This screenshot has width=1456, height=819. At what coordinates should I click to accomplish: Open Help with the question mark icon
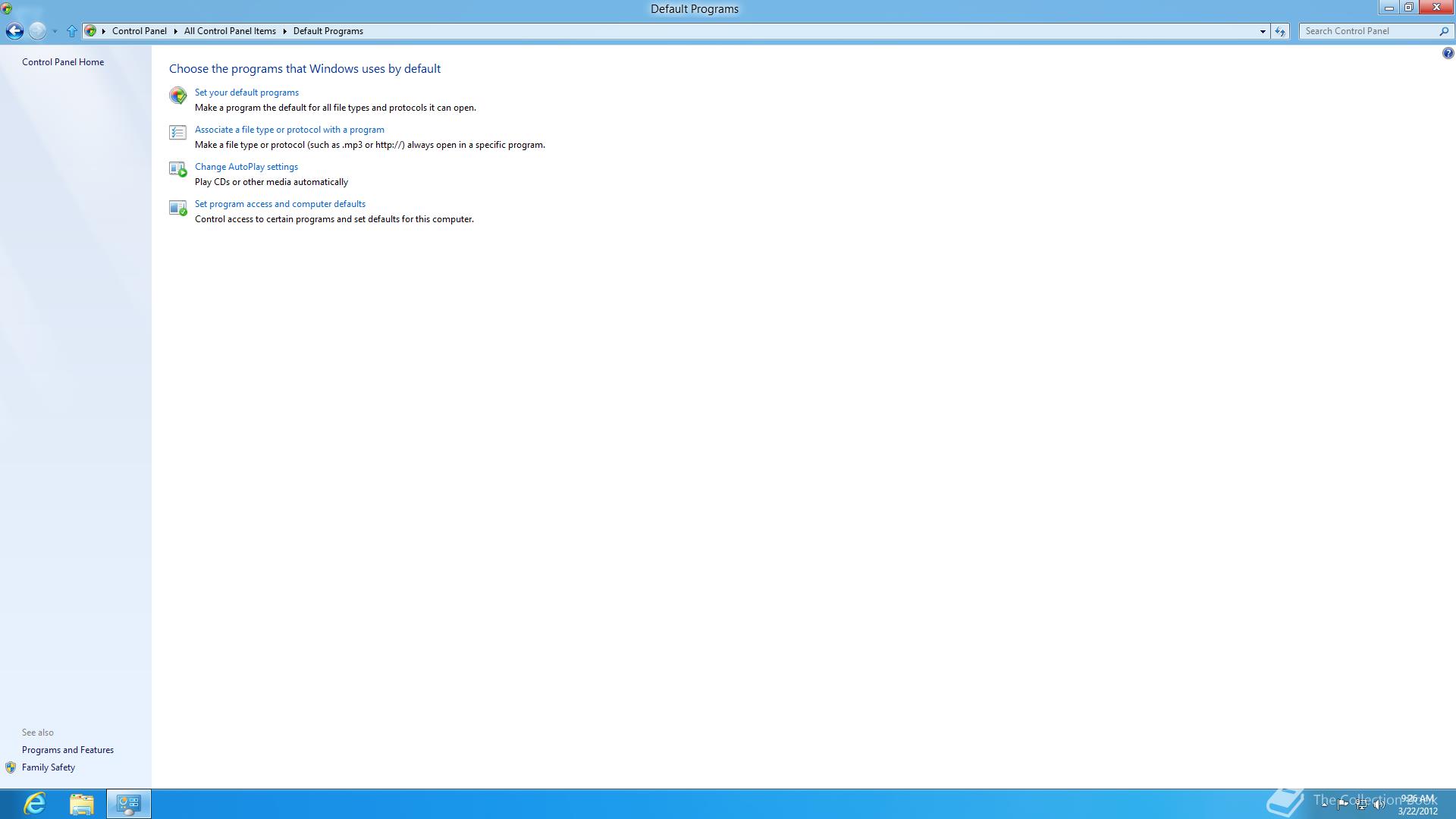click(x=1448, y=53)
